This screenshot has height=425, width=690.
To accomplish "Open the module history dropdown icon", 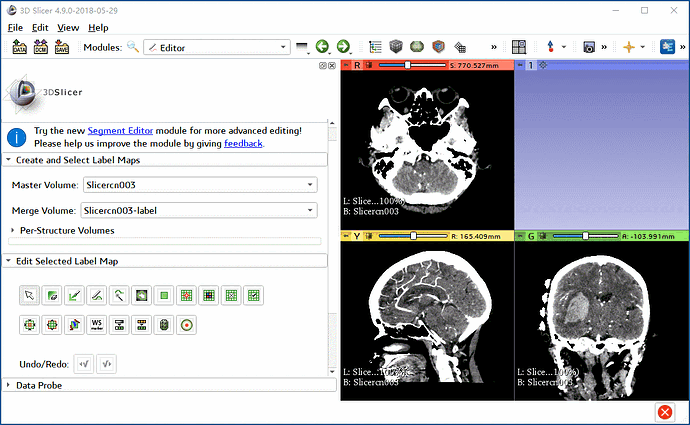I will pos(302,47).
